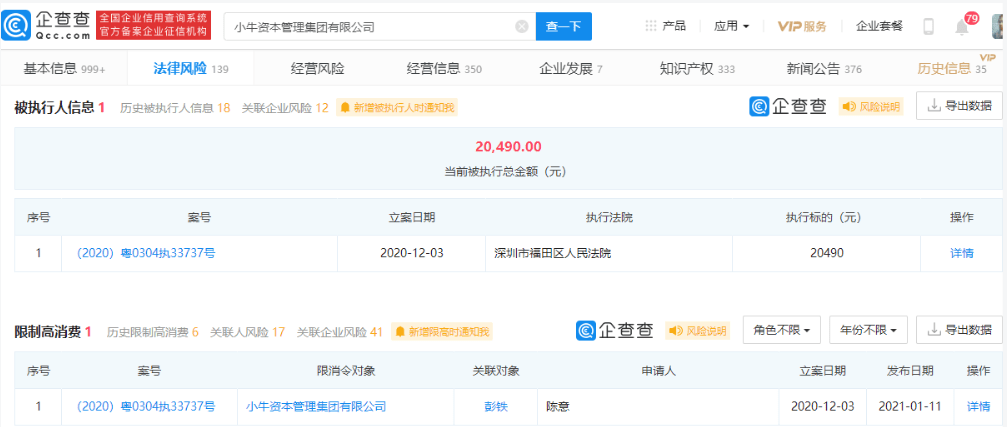This screenshot has height=427, width=1007.
Task: Open the user avatar in the header
Action: pos(999,26)
